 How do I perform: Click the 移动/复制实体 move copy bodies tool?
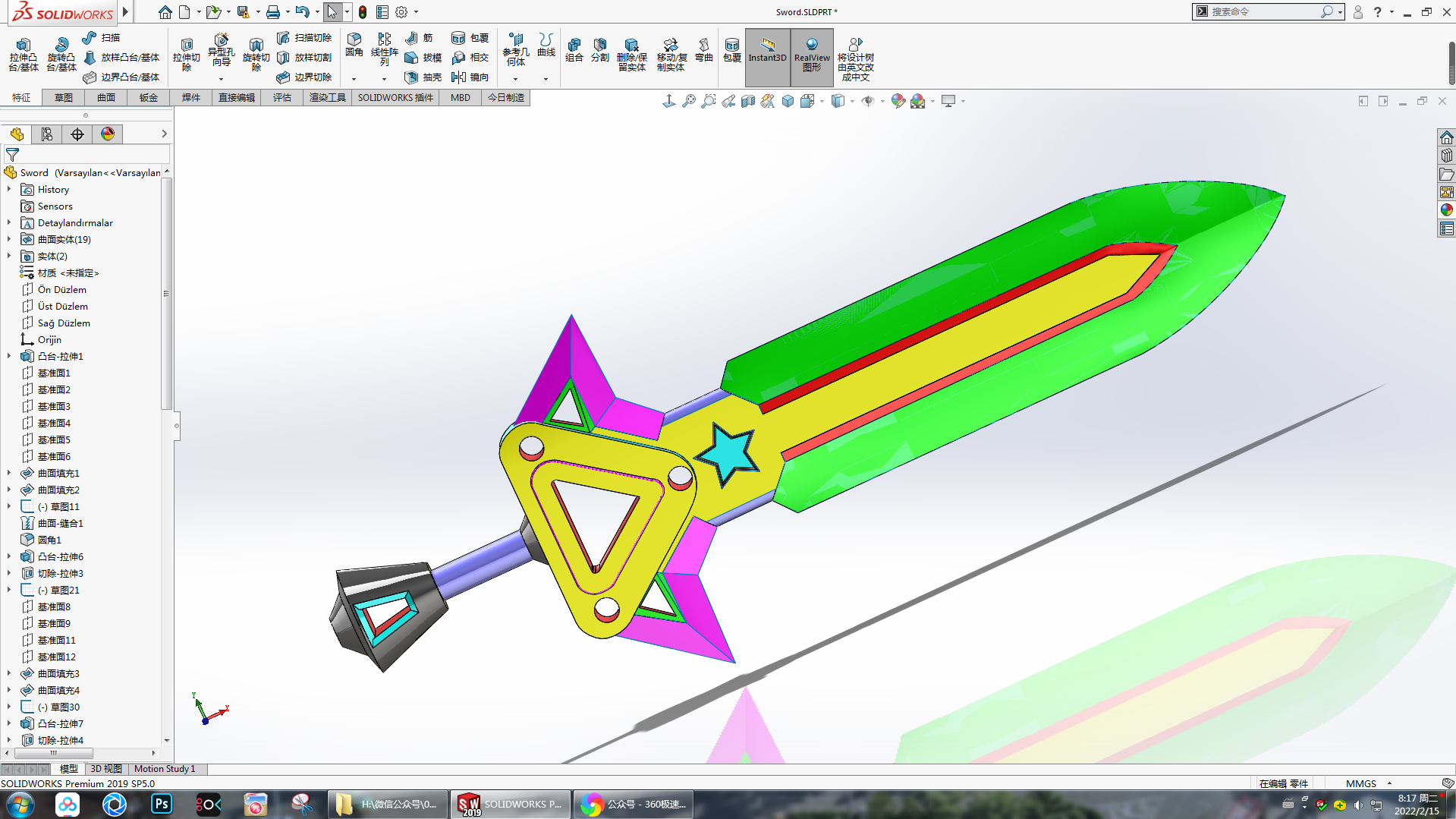pos(671,55)
